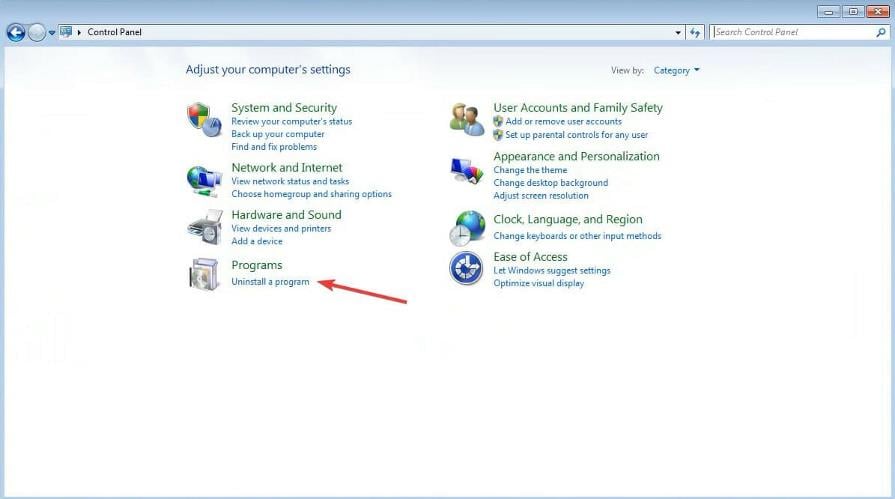Click Review your computer's status
The height and width of the screenshot is (499, 895).
(292, 121)
